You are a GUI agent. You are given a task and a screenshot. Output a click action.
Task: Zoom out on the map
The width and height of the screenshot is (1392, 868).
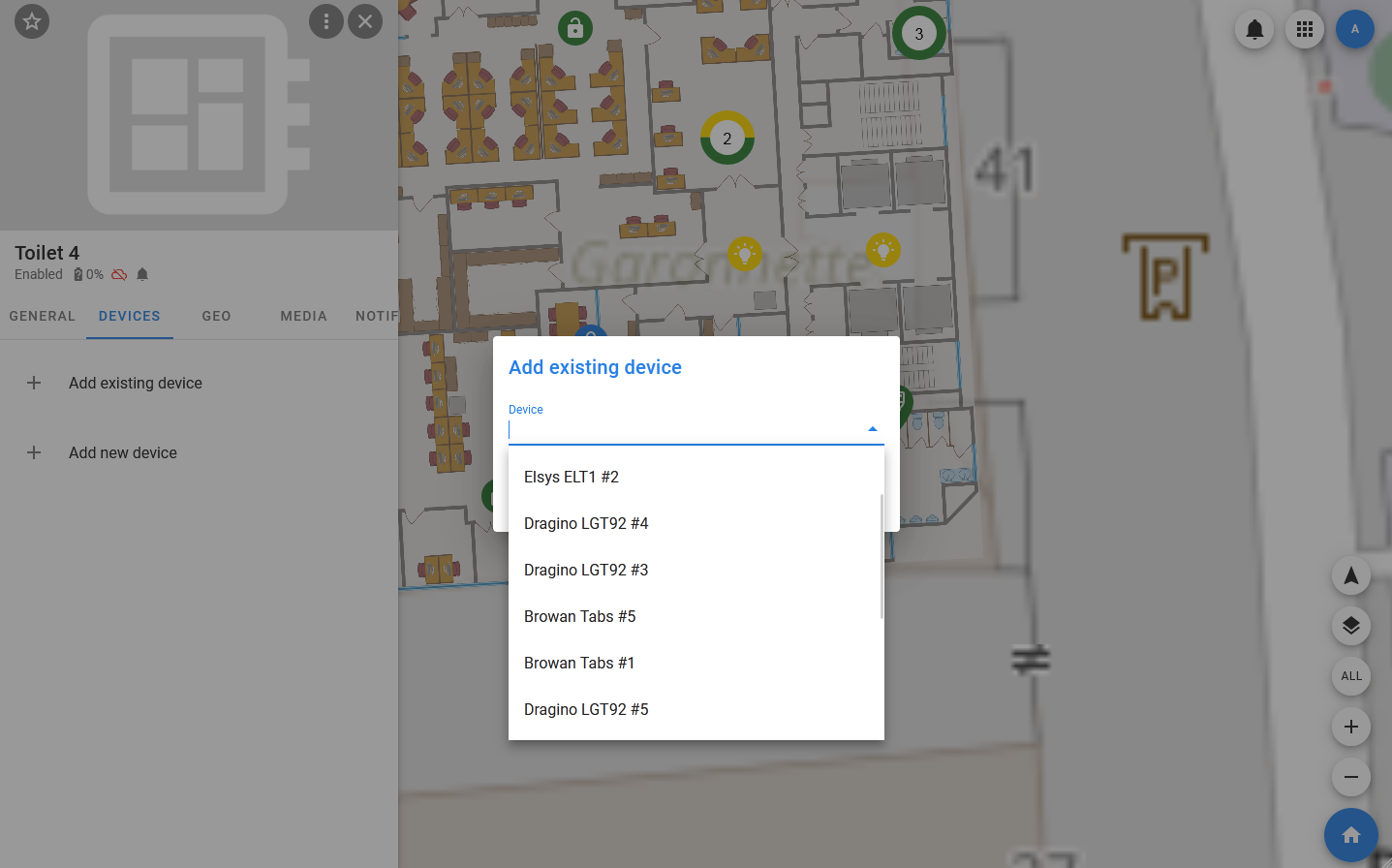tap(1350, 777)
